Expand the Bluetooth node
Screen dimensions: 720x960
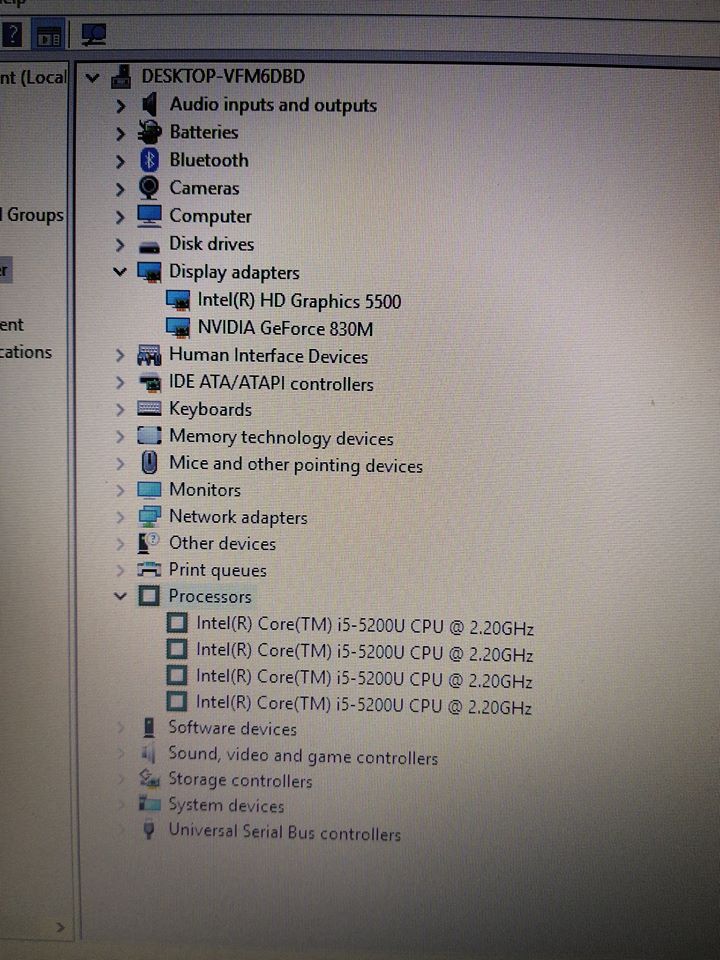pos(120,161)
